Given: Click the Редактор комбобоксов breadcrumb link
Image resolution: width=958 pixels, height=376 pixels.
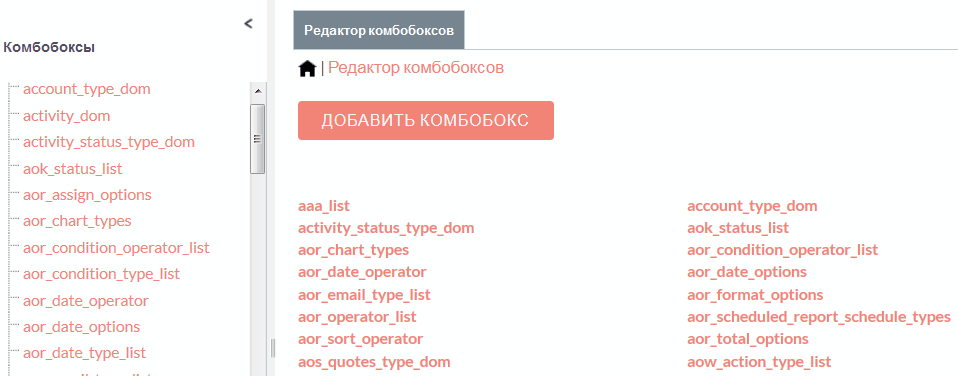Looking at the screenshot, I should [x=416, y=67].
